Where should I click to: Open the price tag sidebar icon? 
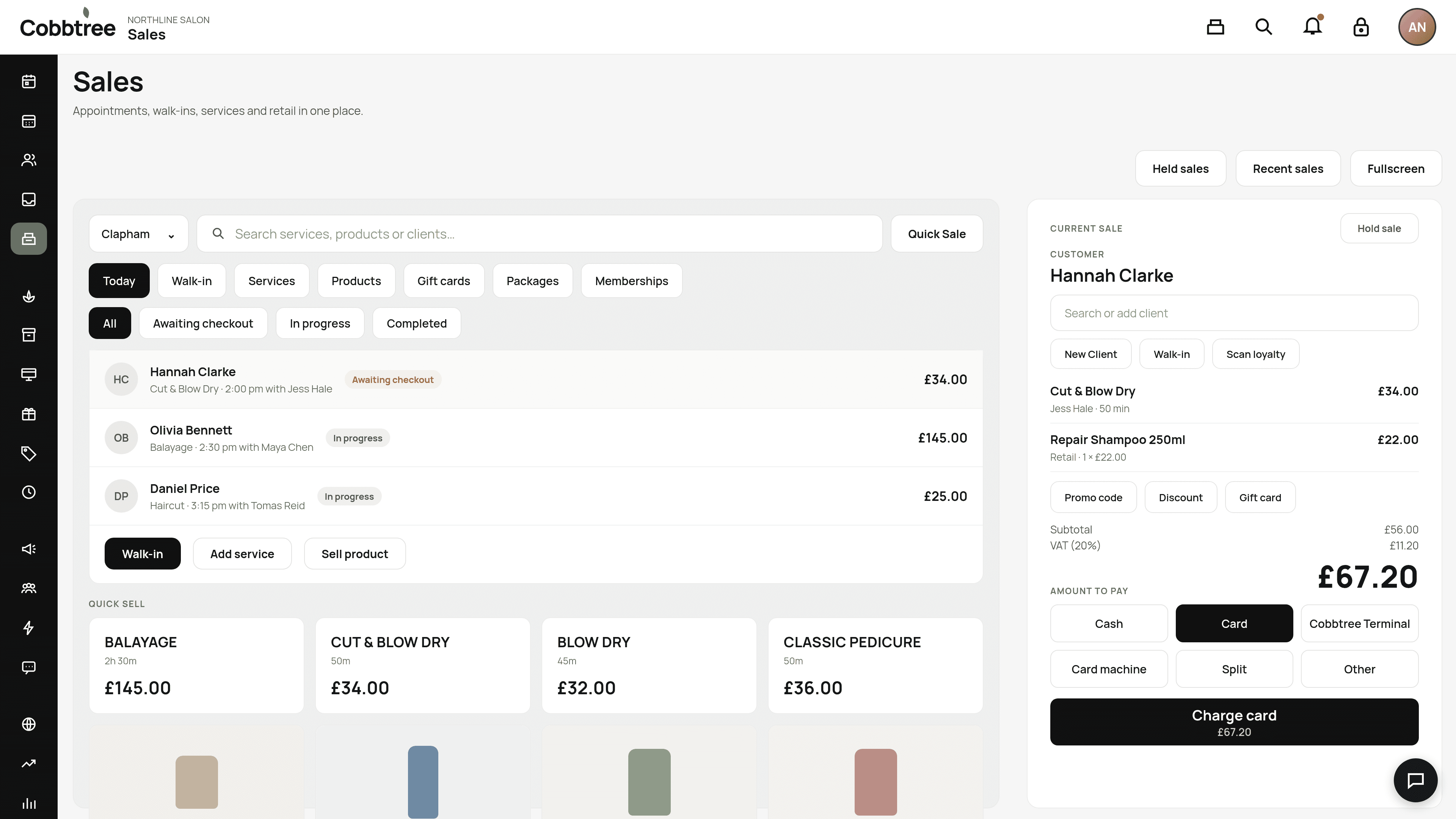[x=29, y=453]
